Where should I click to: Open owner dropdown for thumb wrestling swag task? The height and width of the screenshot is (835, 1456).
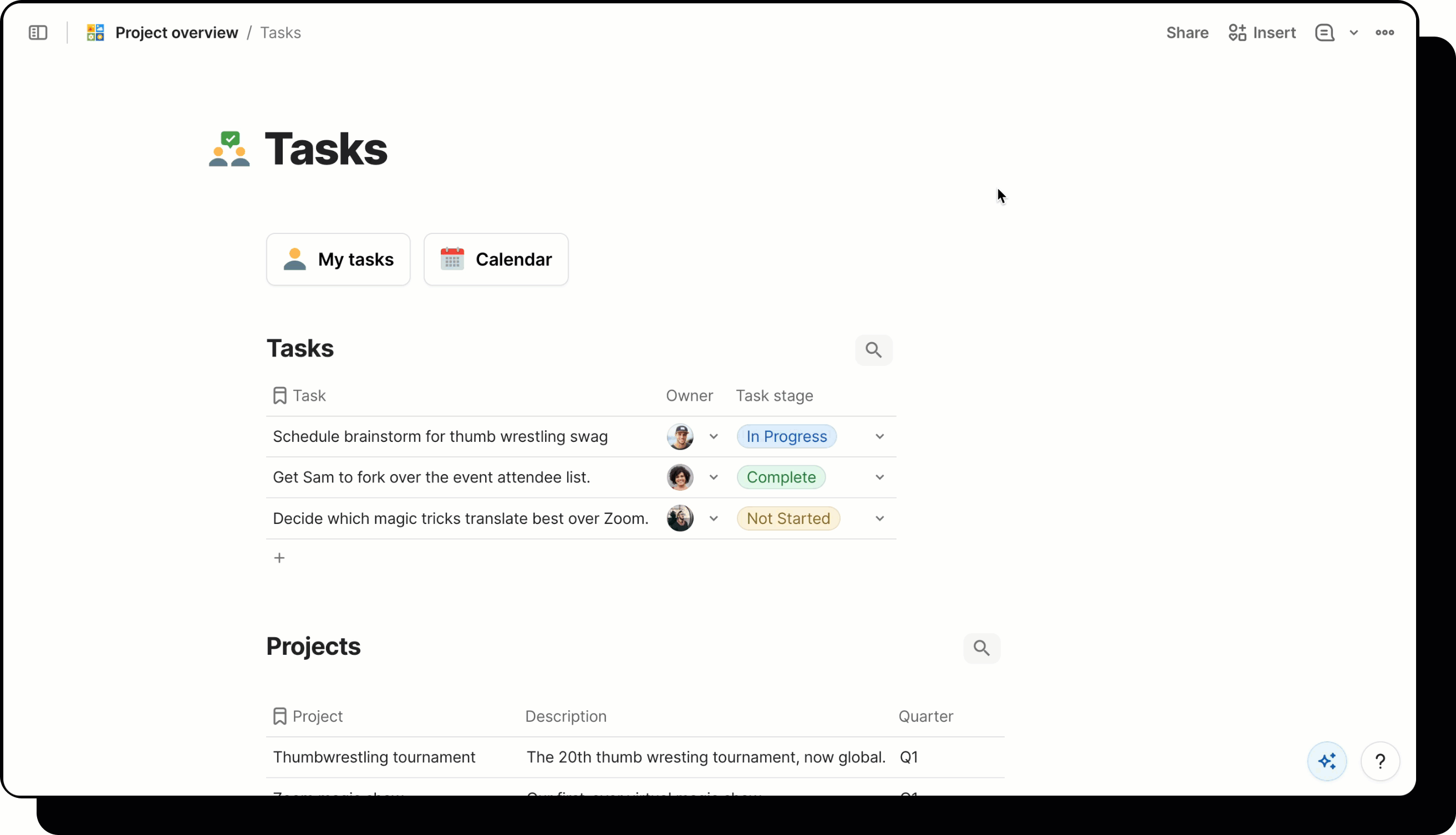click(x=714, y=436)
